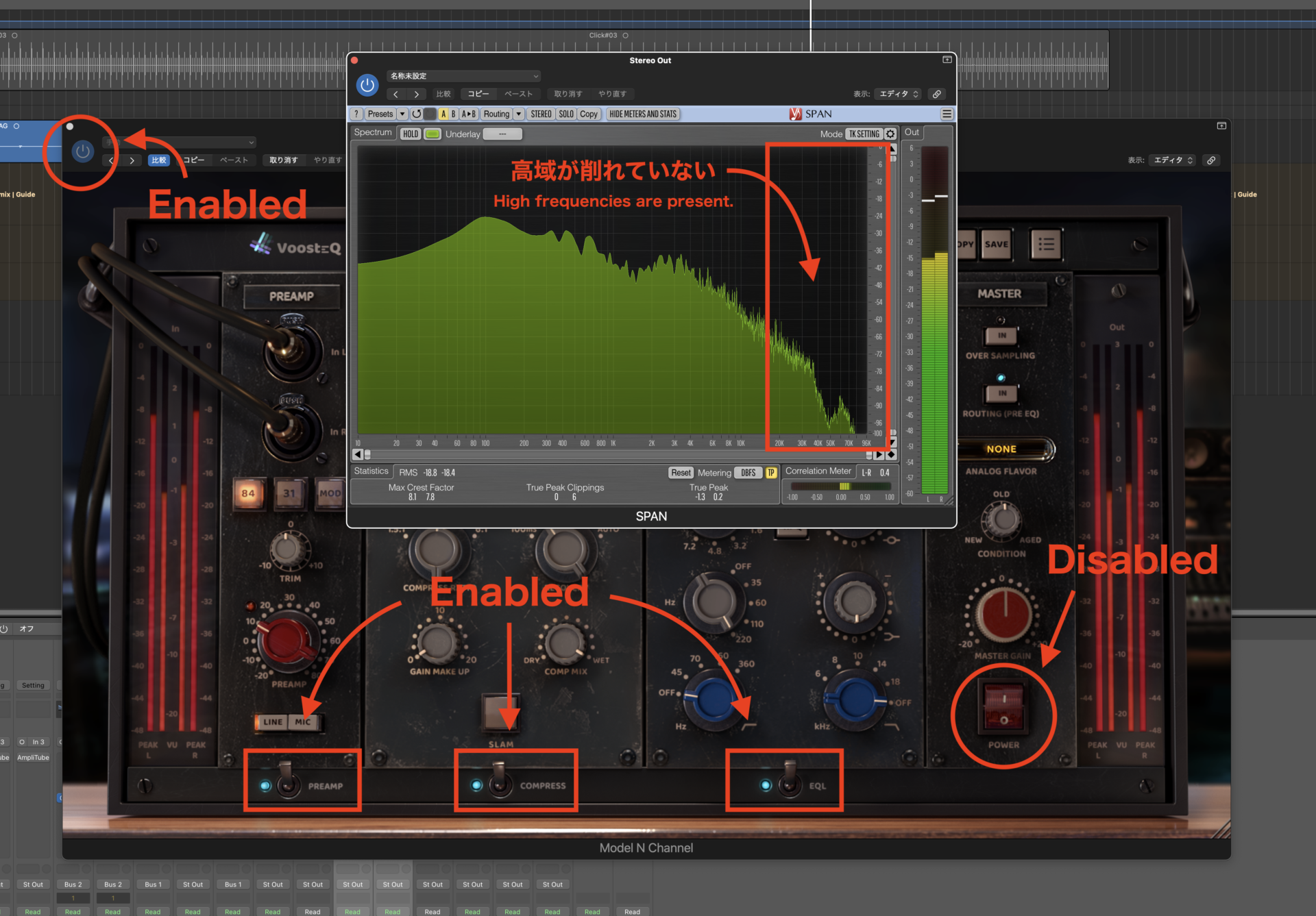
Task: Click red PREAMP gain knob
Action: tap(288, 643)
